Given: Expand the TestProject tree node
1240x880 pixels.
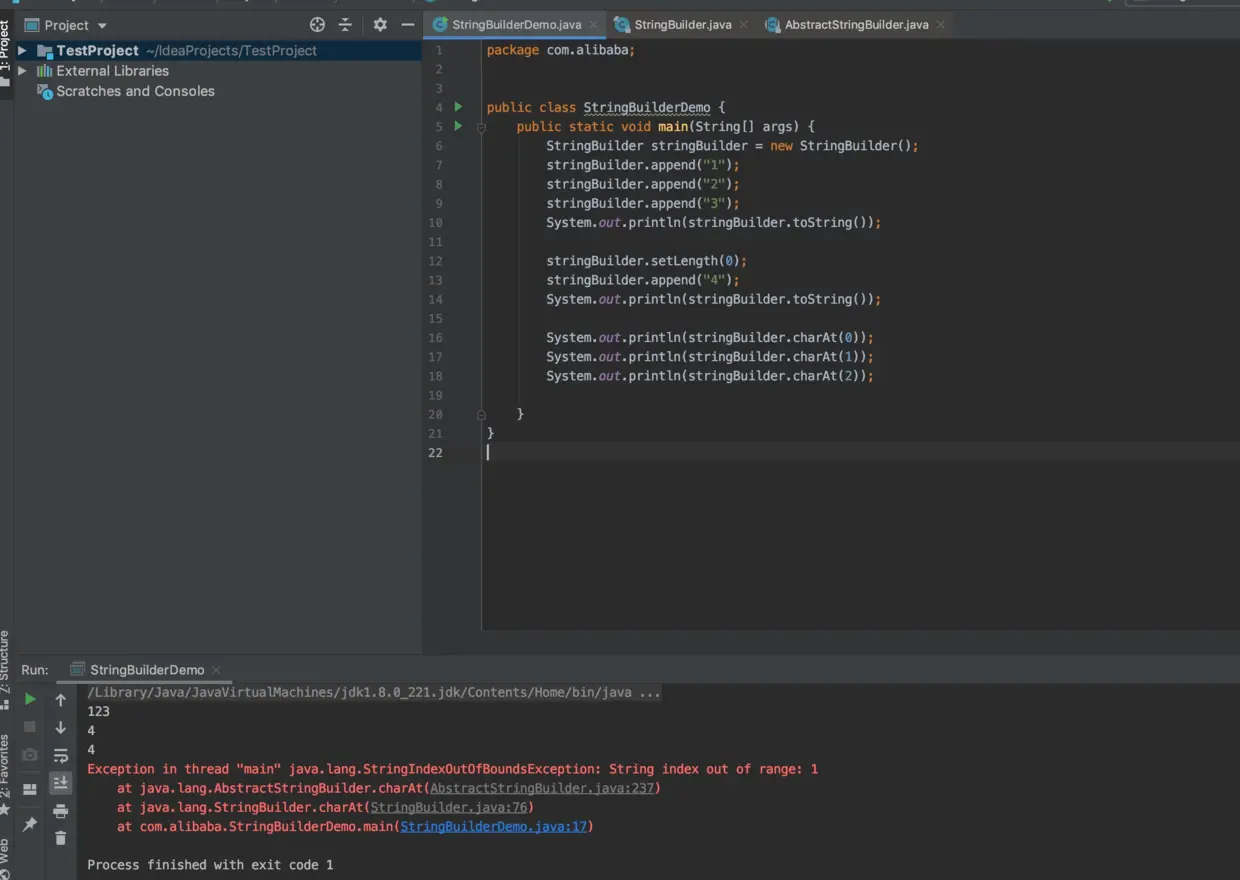Looking at the screenshot, I should click(x=22, y=51).
